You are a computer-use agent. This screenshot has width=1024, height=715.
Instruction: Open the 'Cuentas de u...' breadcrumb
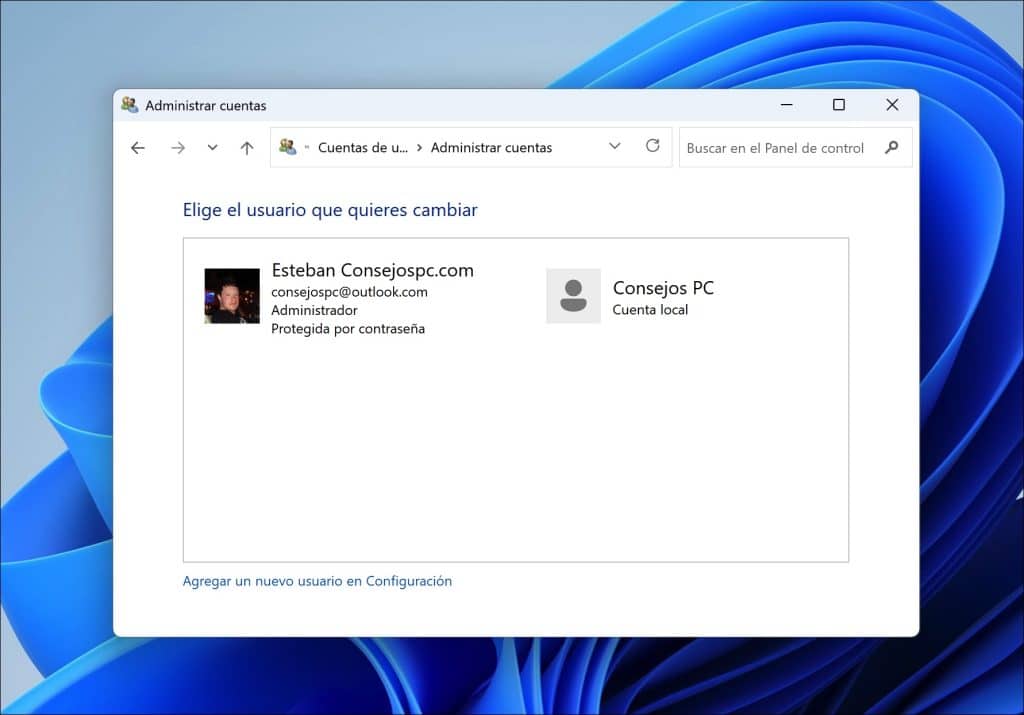coord(362,148)
